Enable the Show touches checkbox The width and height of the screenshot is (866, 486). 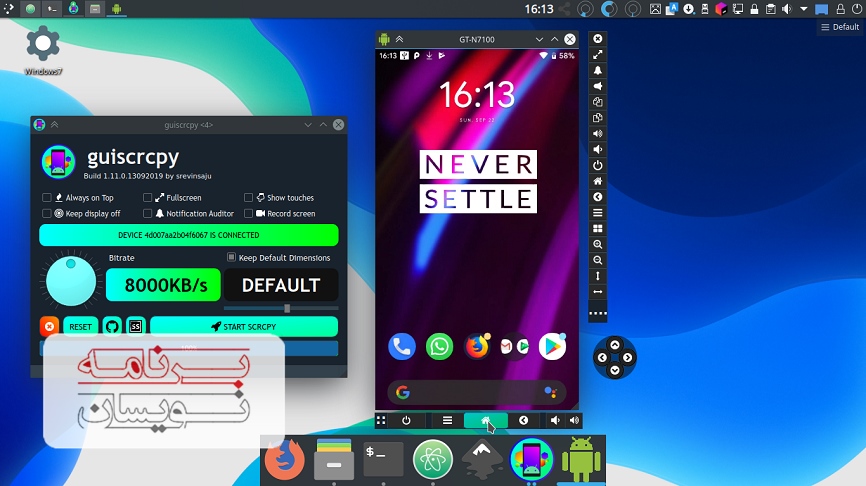[249, 198]
